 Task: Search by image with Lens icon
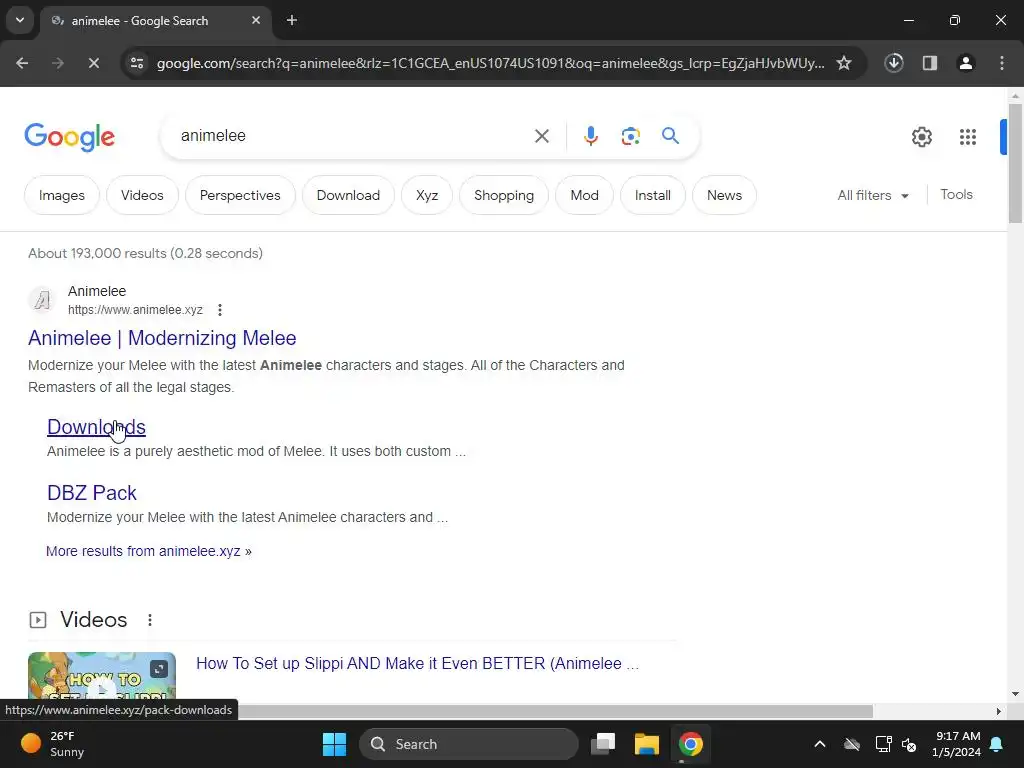(630, 136)
